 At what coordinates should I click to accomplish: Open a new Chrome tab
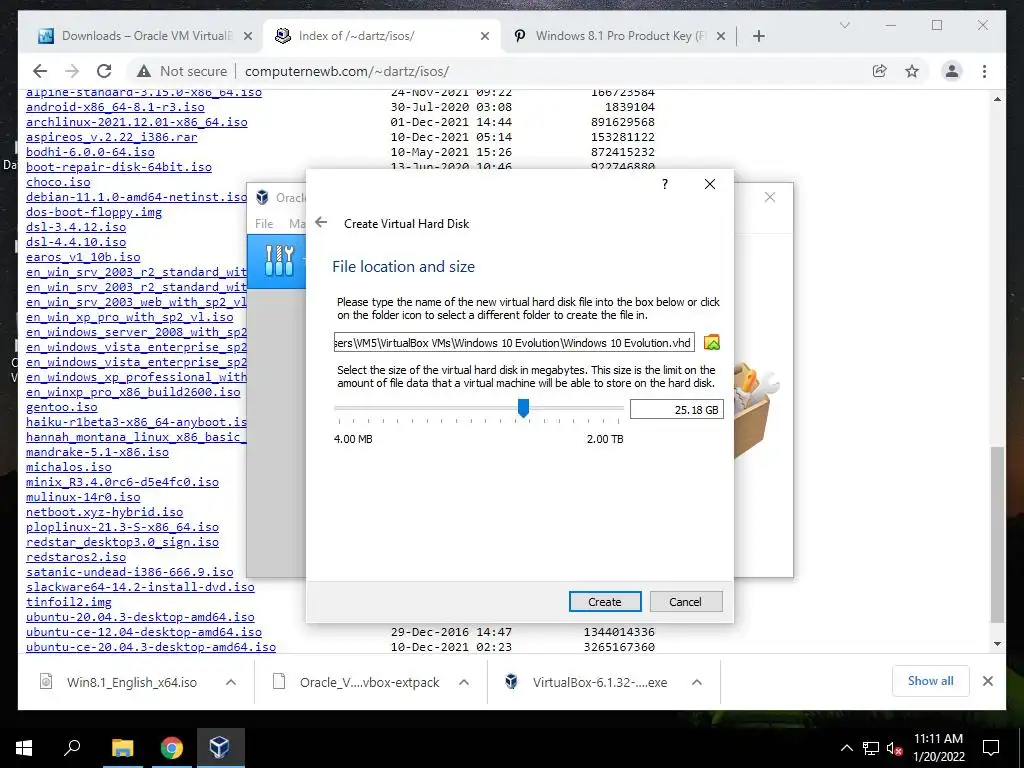coord(758,36)
